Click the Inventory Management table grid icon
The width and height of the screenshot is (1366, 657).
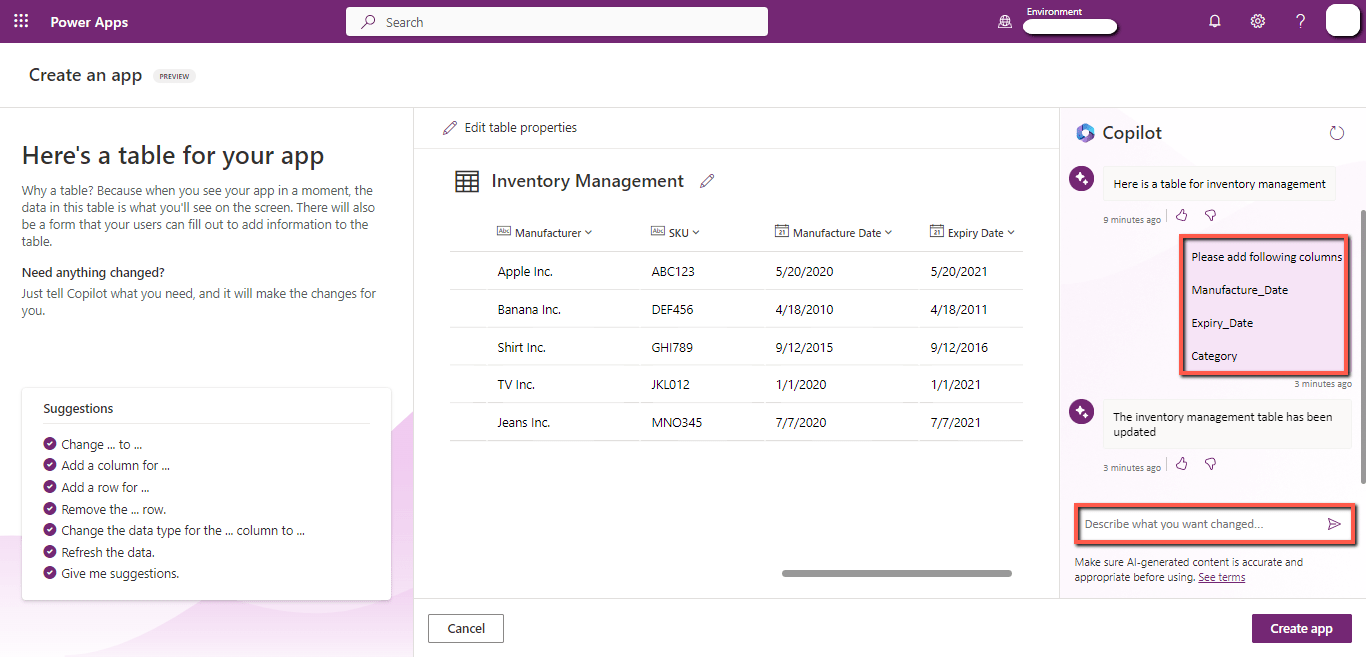tap(467, 181)
